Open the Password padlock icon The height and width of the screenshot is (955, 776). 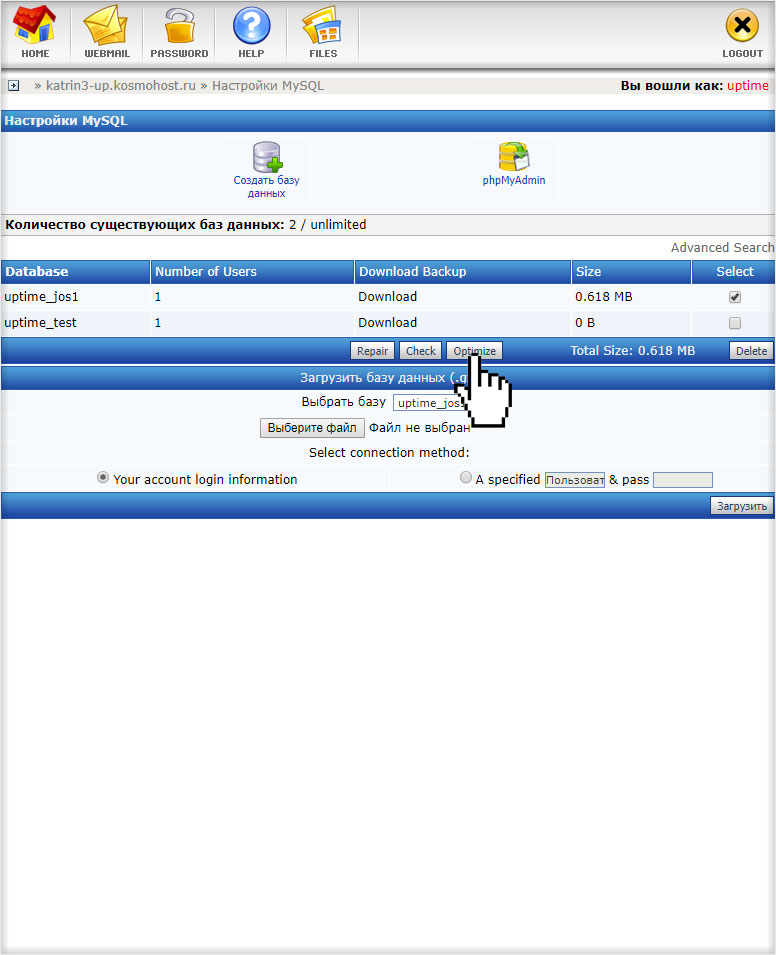[179, 27]
